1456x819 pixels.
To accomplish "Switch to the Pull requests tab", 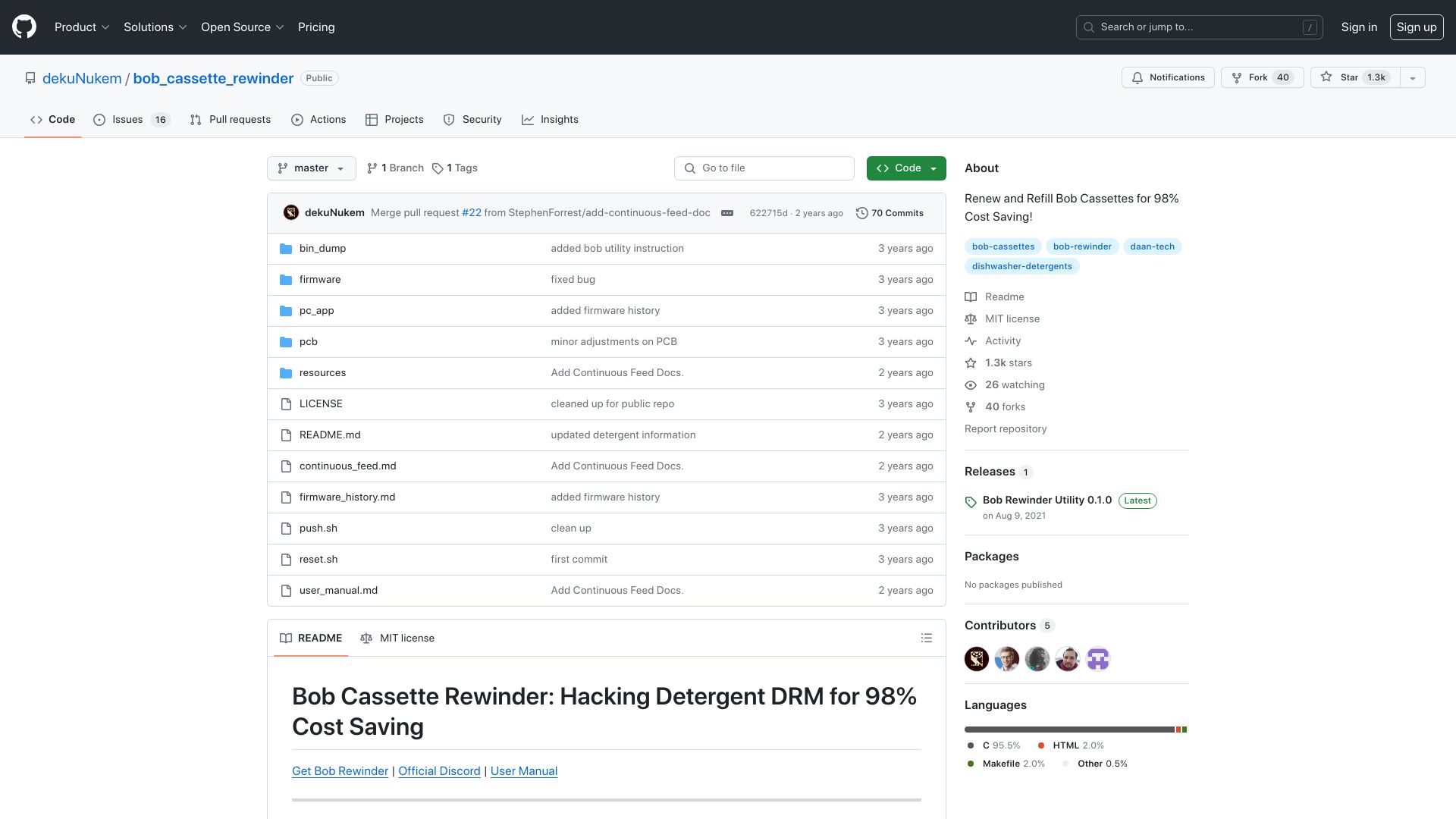I will point(231,120).
